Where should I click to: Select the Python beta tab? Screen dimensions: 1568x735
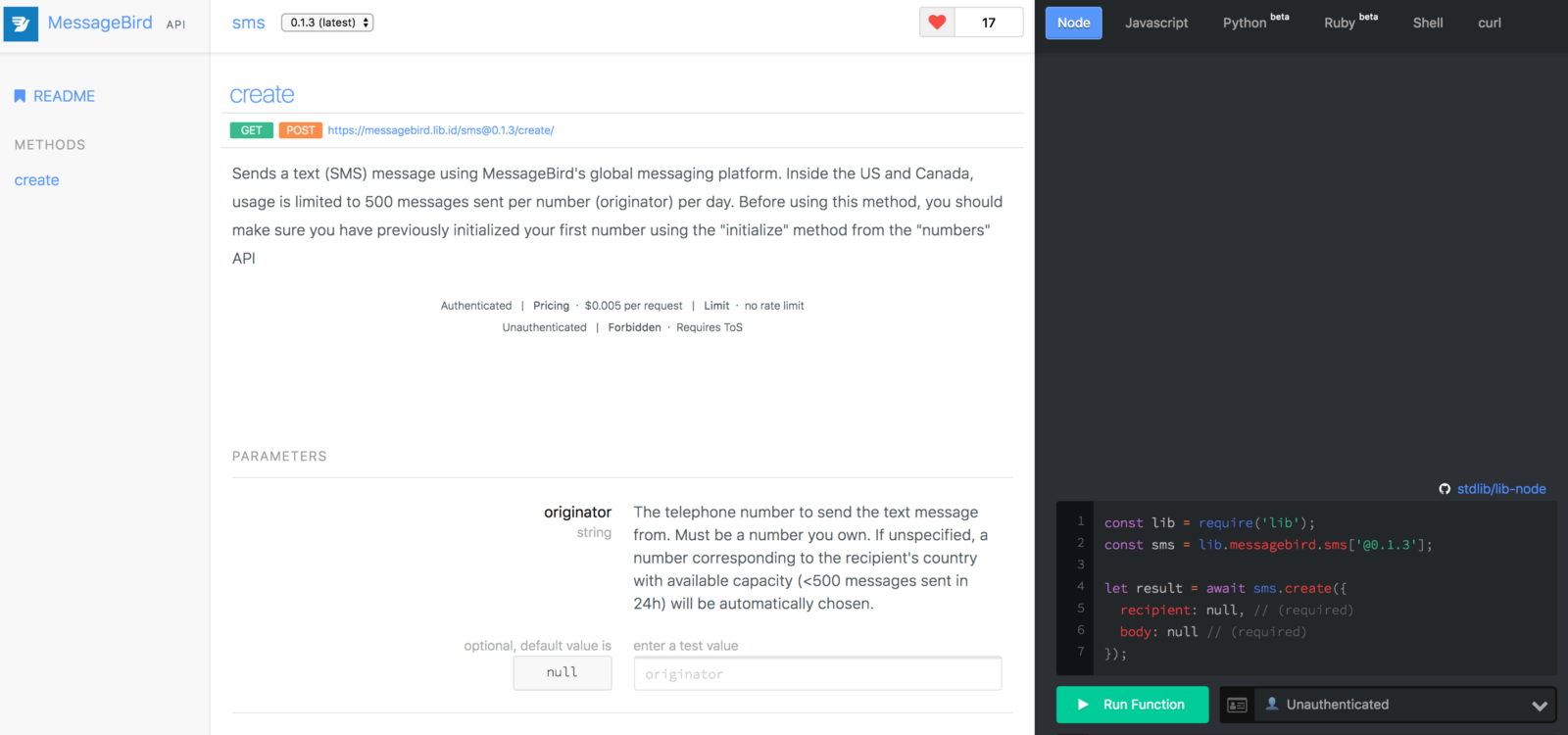coord(1256,22)
